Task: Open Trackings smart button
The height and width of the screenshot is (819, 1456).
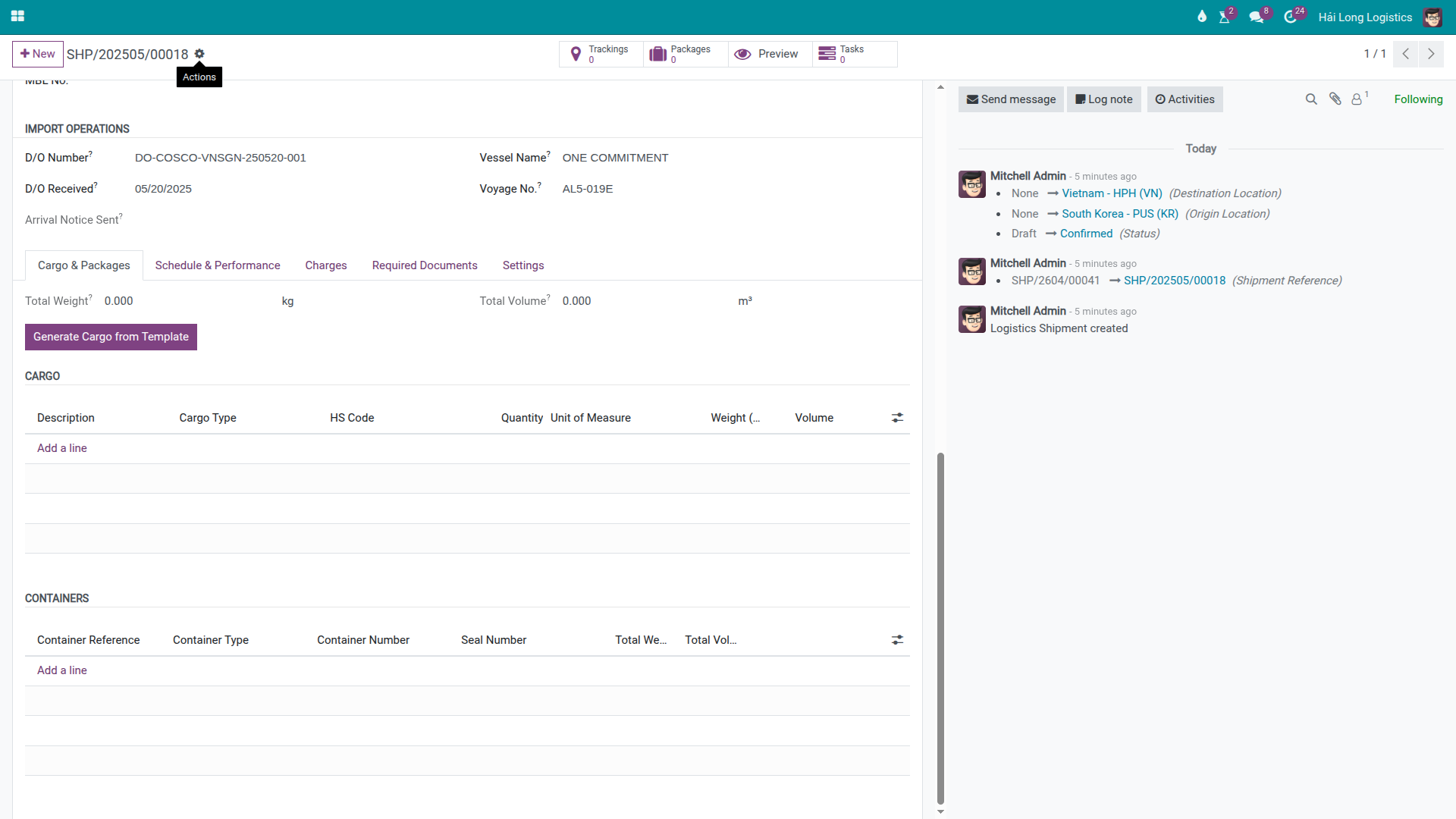Action: coord(601,54)
